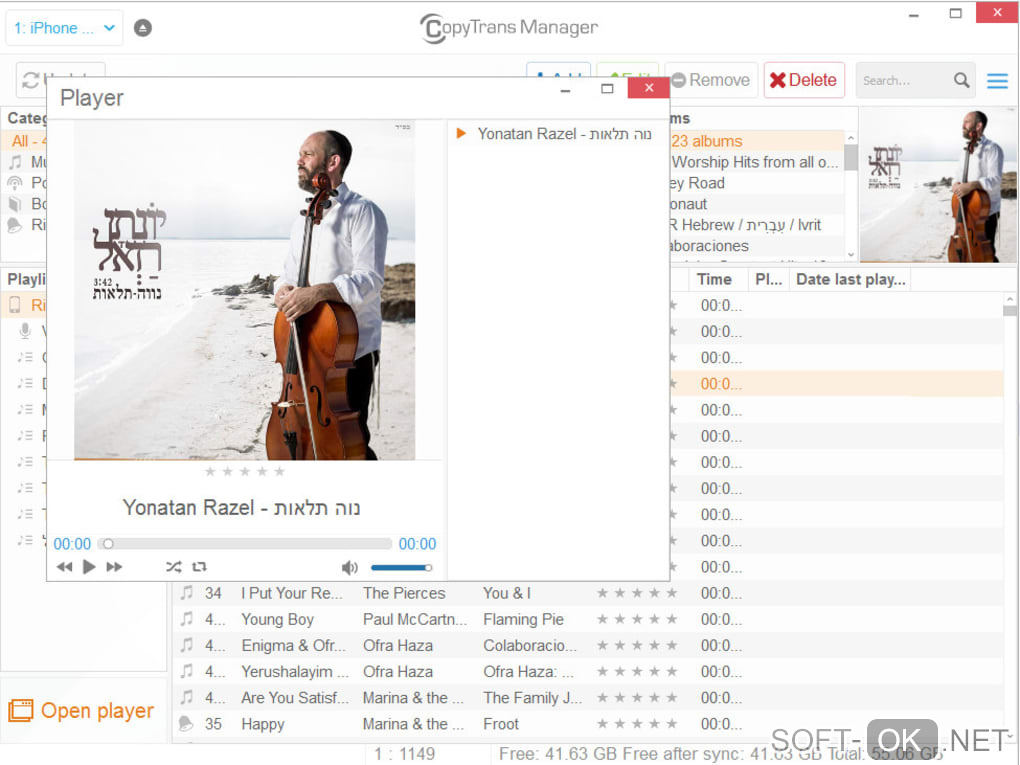Click the Player playlist play arrow icon
The width and height of the screenshot is (1020, 765).
pyautogui.click(x=461, y=133)
